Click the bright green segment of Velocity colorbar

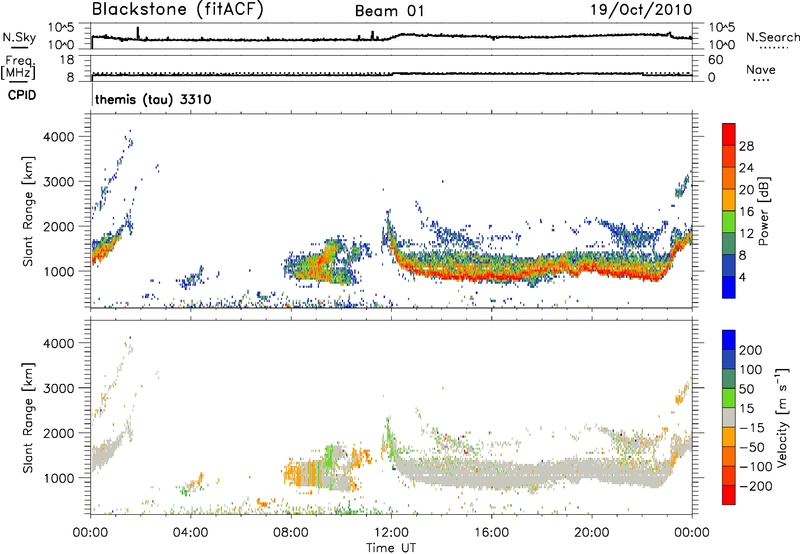click(729, 398)
